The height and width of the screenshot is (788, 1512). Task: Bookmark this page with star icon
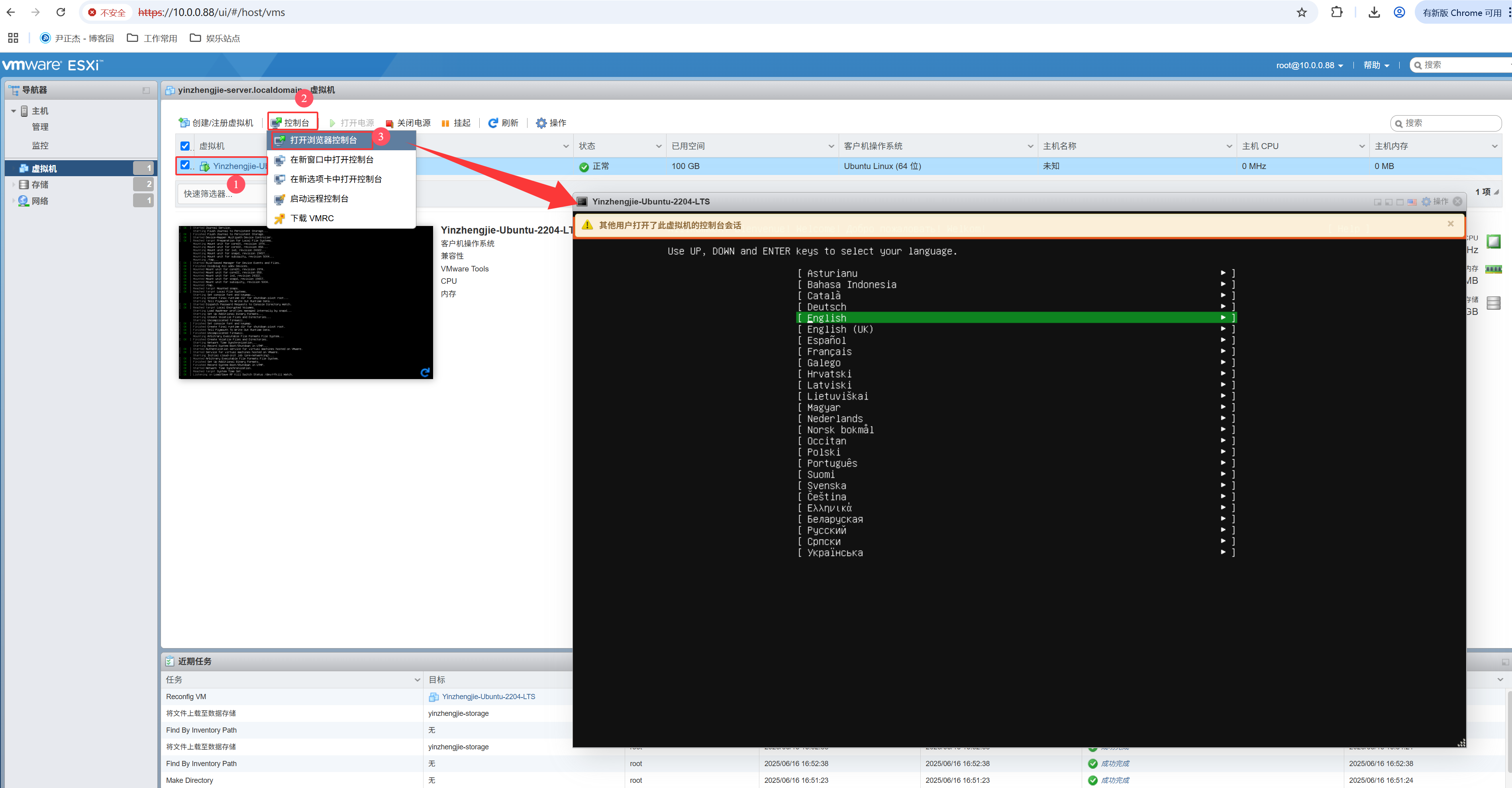click(x=1301, y=12)
